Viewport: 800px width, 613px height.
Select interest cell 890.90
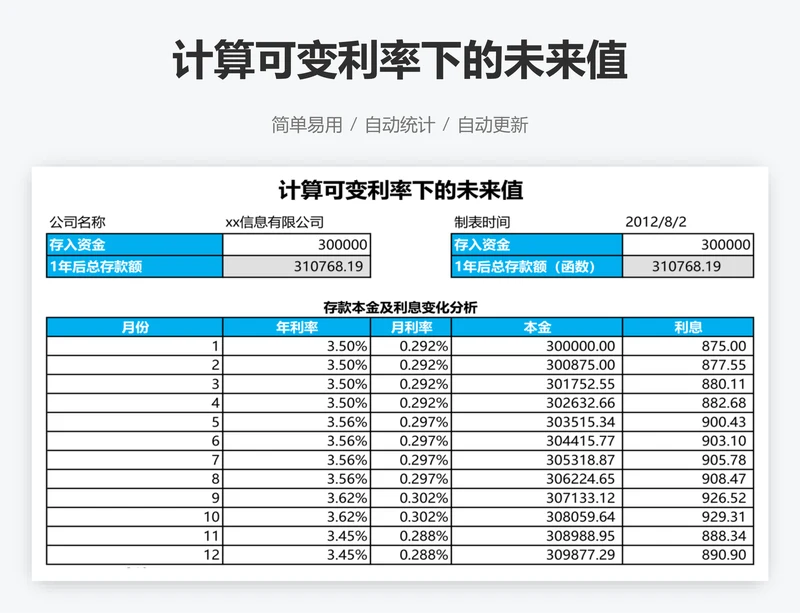[x=688, y=555]
